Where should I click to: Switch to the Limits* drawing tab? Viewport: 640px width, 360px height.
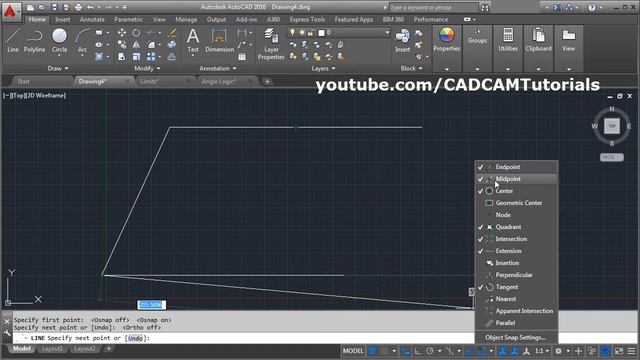[x=149, y=82]
